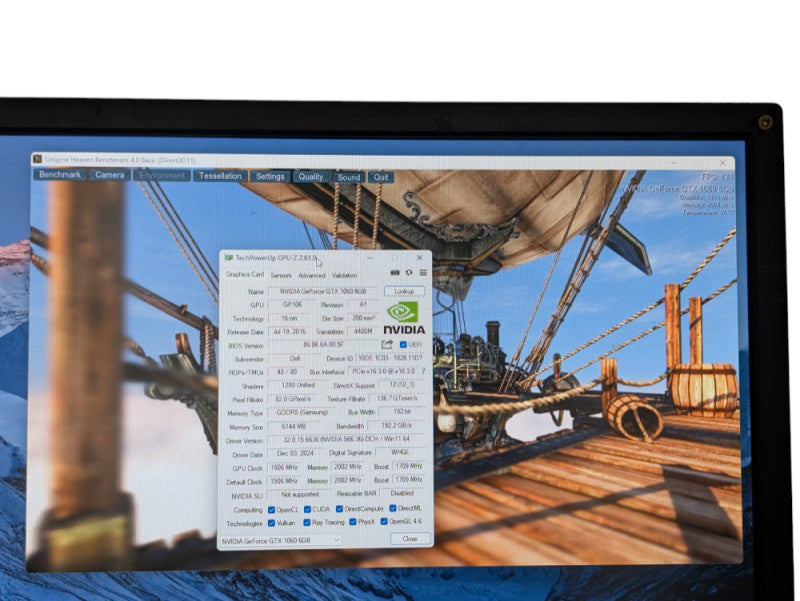Click the Jul 19, 2016 release date
The height and width of the screenshot is (601, 800).
coord(289,332)
